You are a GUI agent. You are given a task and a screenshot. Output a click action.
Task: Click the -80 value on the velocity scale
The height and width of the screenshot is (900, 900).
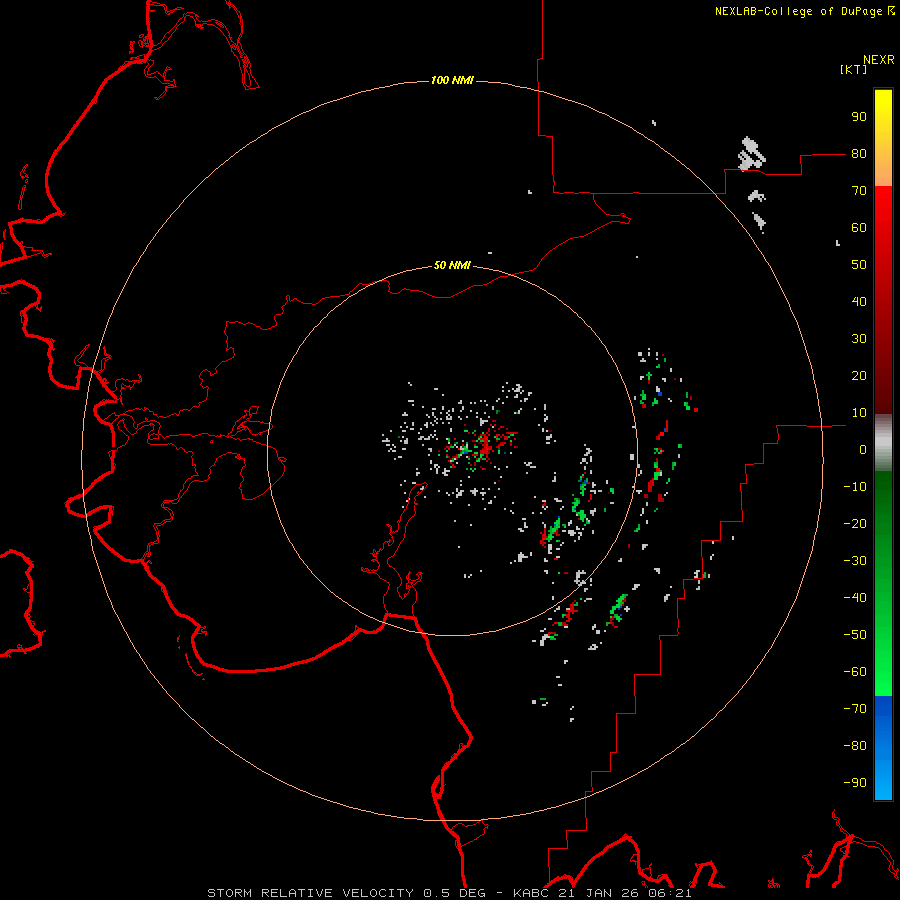[x=855, y=746]
